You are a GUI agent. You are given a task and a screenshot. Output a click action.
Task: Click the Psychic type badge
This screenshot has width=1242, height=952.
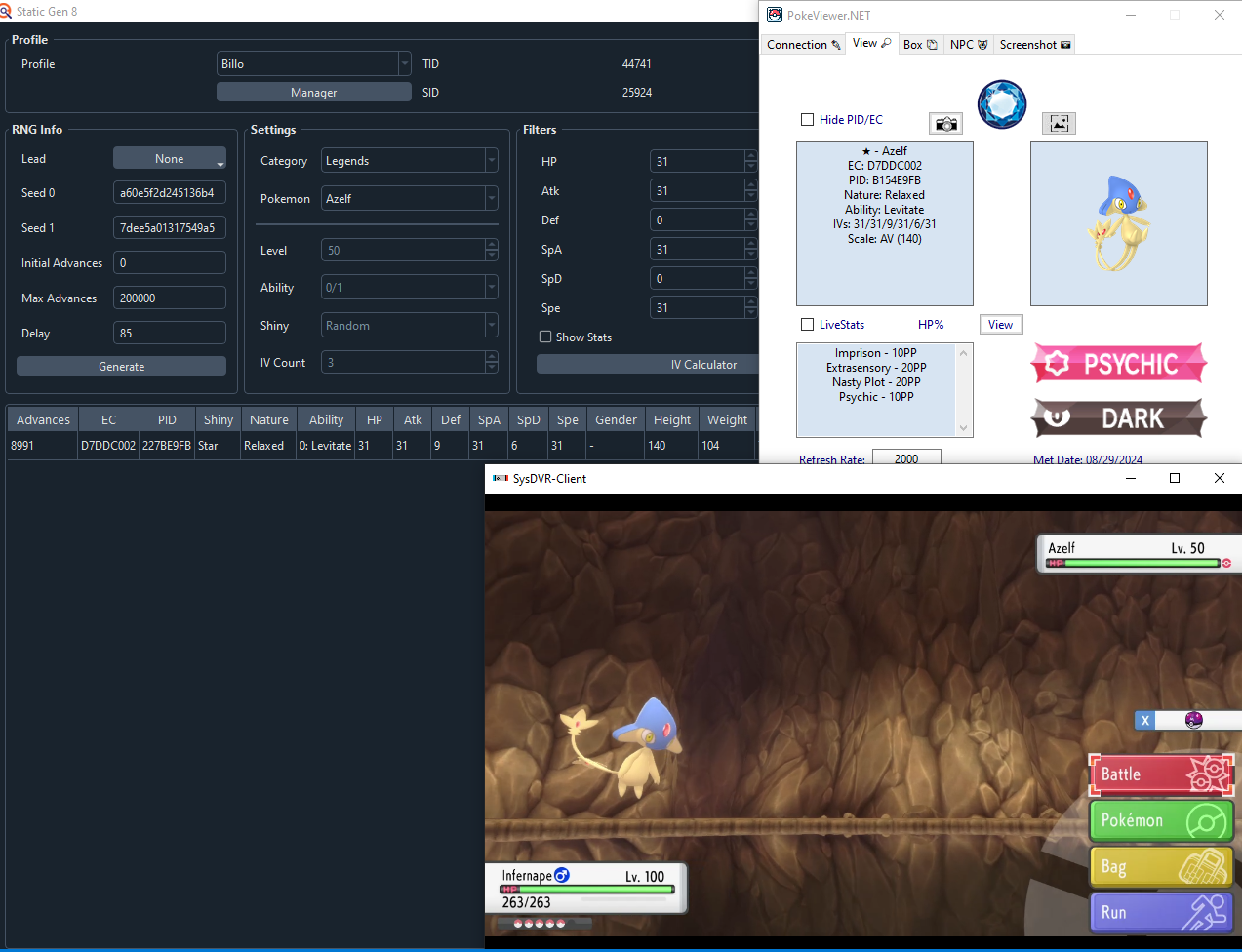1119,364
